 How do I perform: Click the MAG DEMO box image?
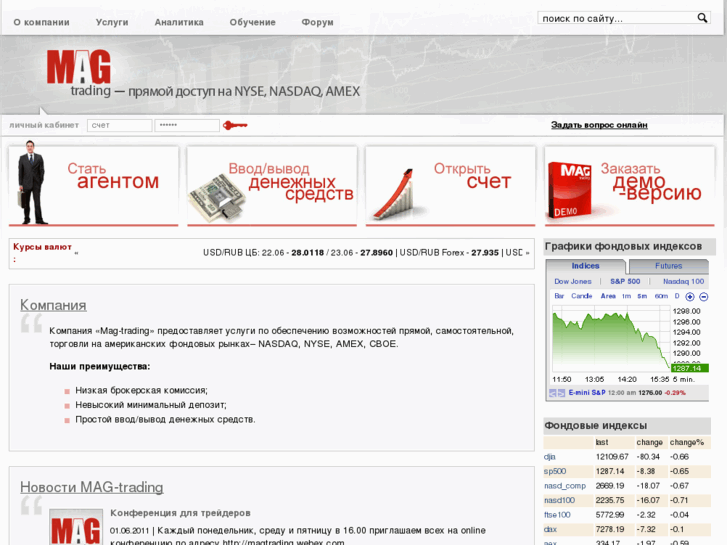pyautogui.click(x=570, y=190)
